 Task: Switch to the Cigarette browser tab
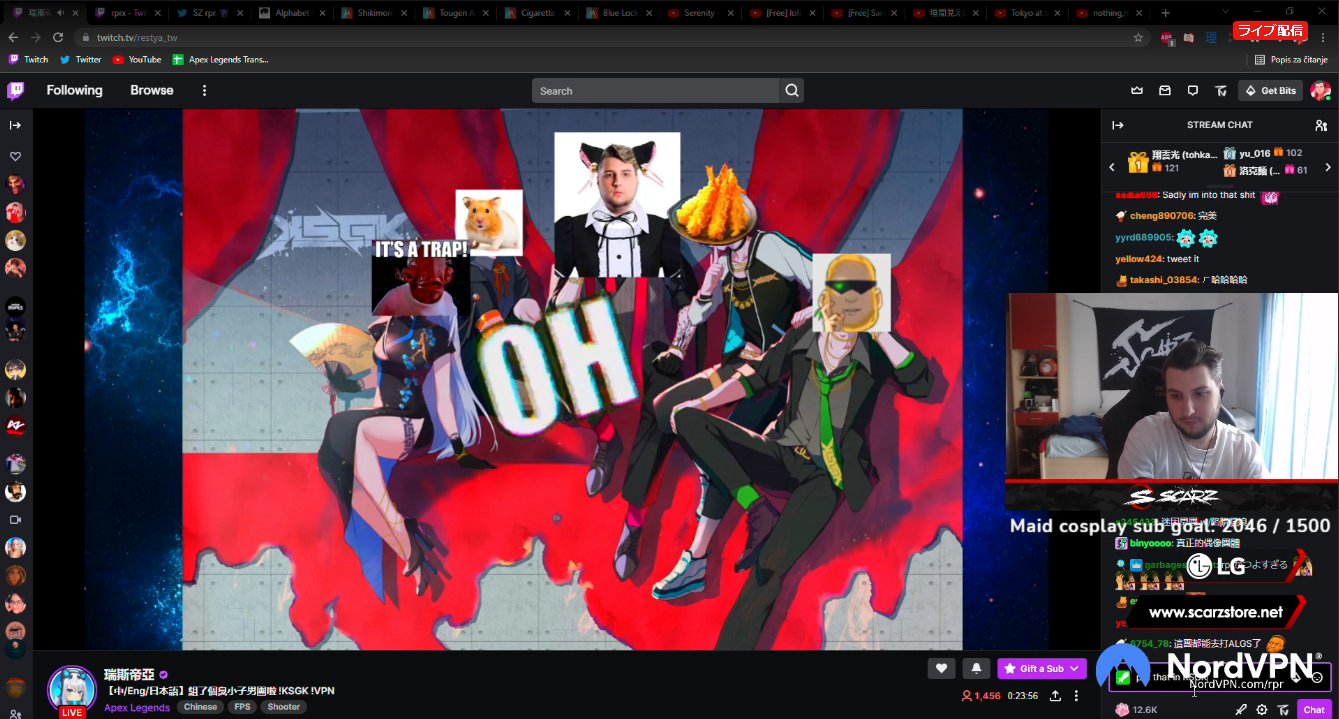point(535,13)
